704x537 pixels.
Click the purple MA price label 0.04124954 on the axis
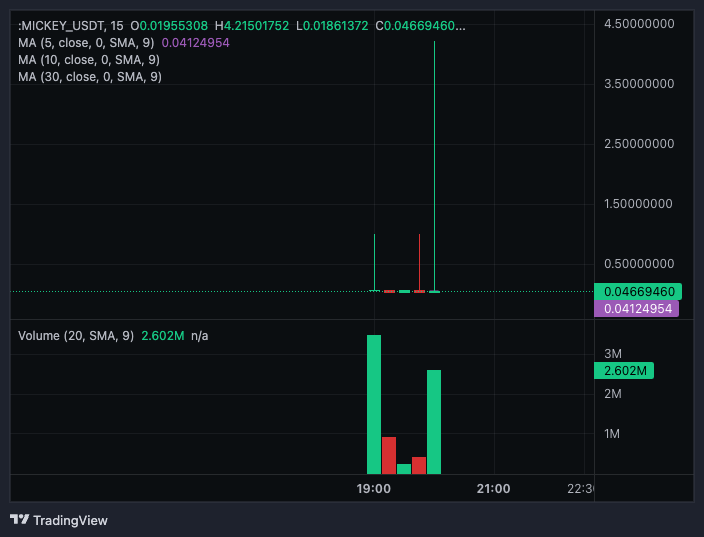pyautogui.click(x=636, y=308)
